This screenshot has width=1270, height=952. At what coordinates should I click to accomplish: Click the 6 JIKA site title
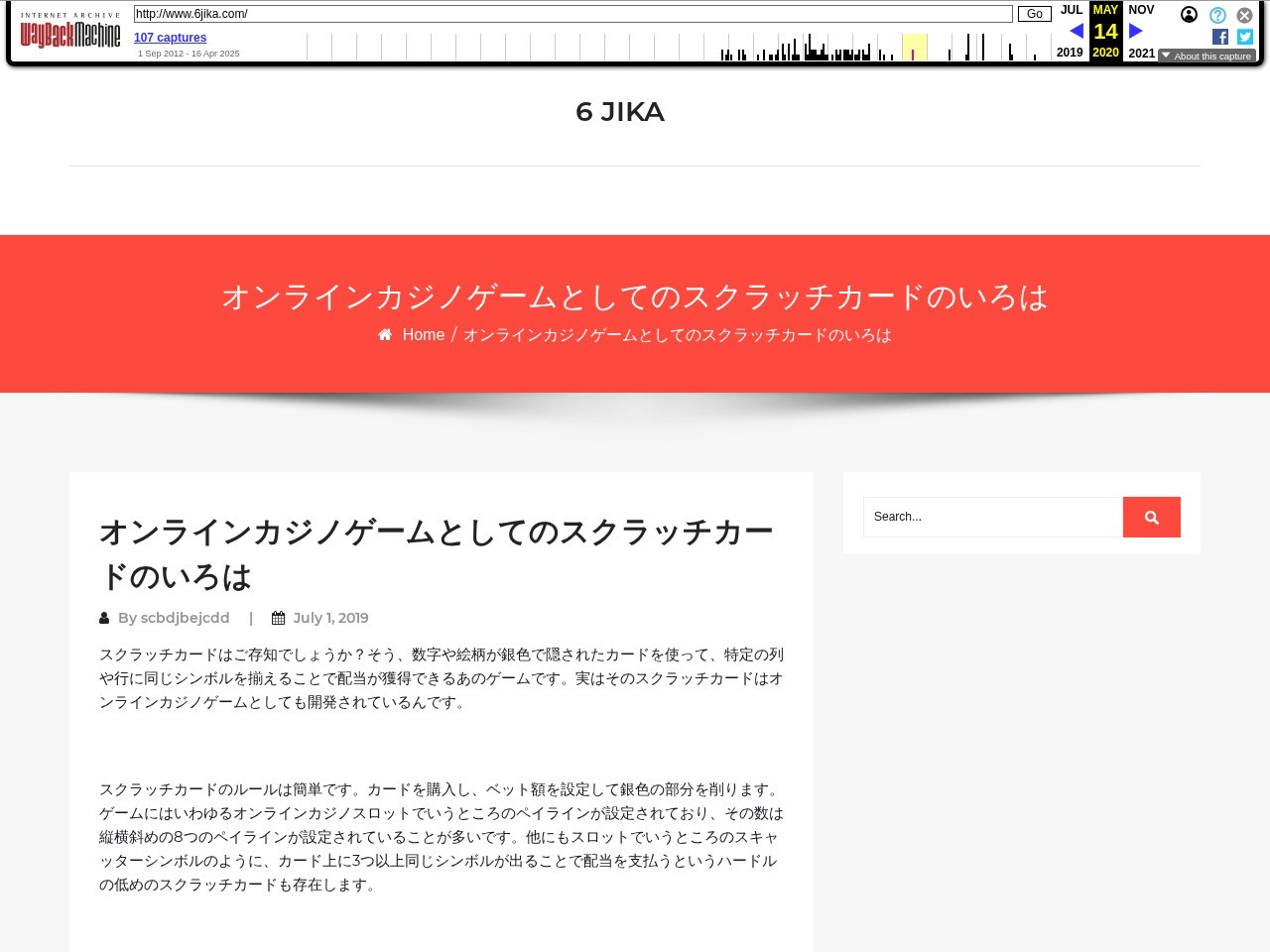[620, 112]
